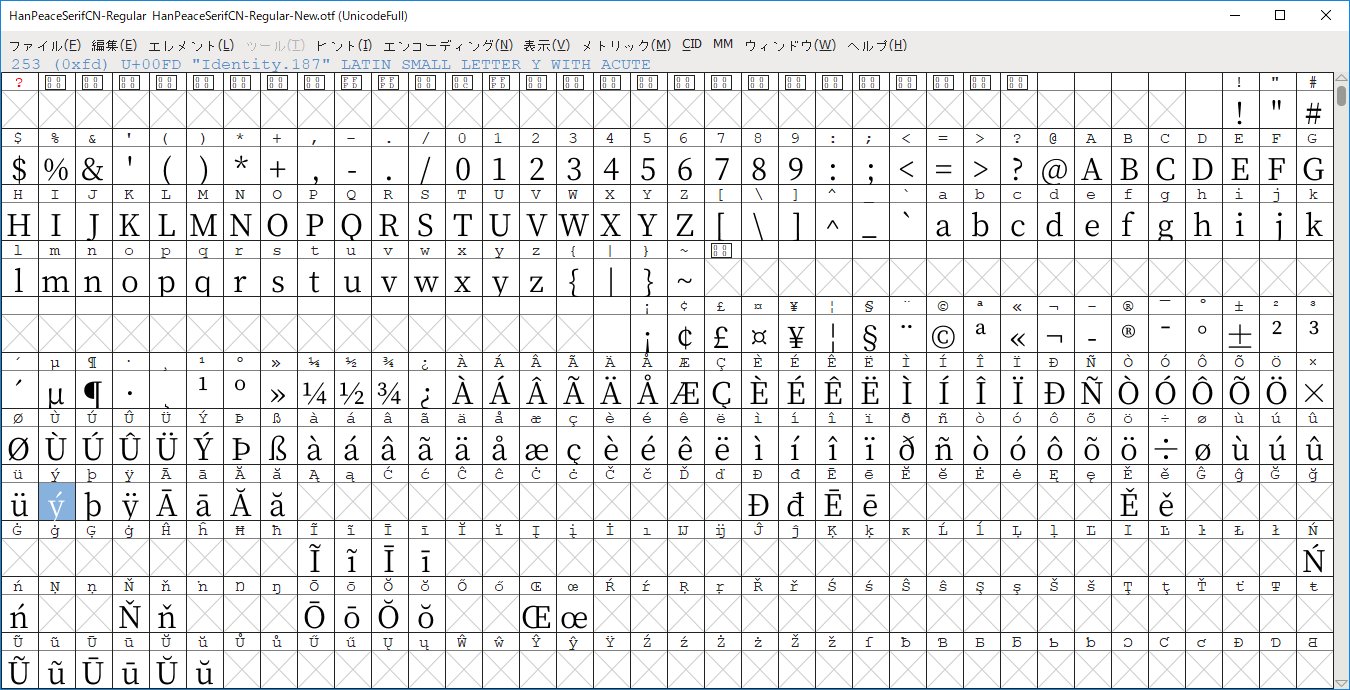Viewport: 1350px width, 690px height.
Task: Open the エレメント(L) menu
Action: point(191,45)
